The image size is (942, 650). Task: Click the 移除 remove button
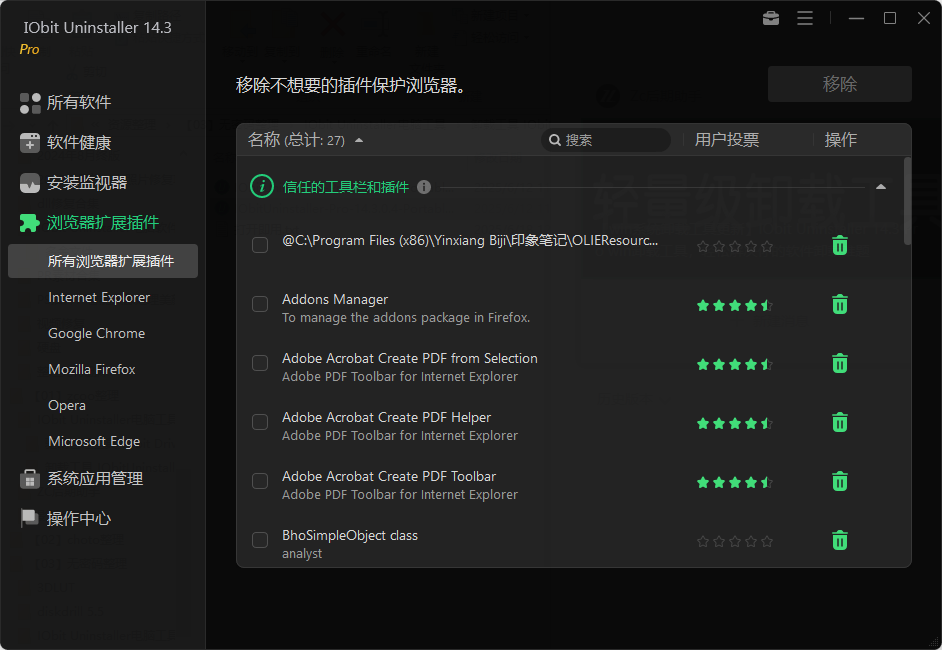click(839, 84)
